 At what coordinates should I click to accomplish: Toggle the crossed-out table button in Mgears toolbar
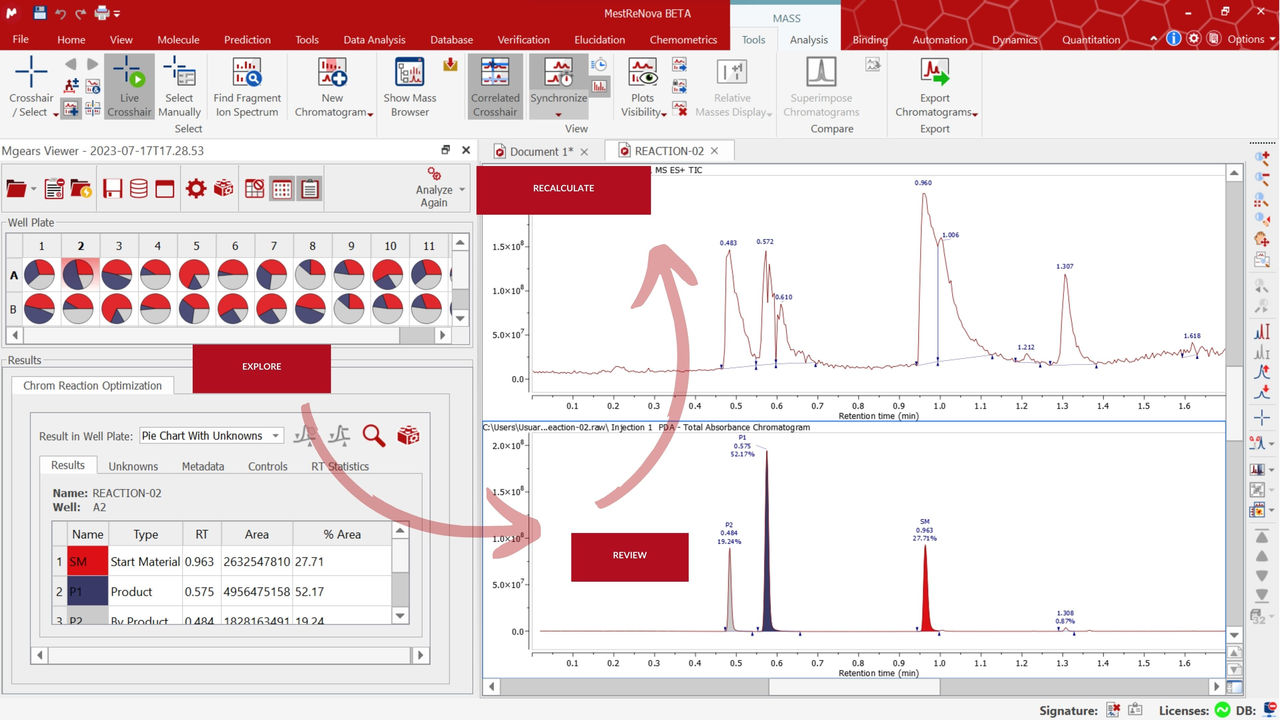coord(255,188)
